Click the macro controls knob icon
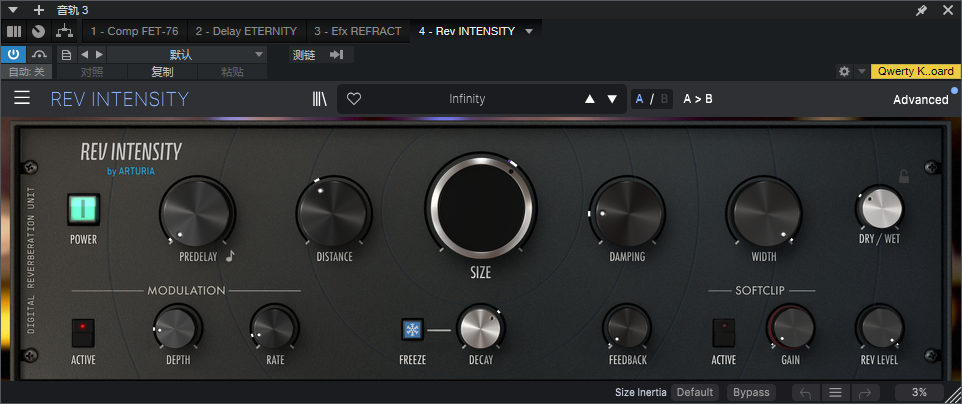Image resolution: width=962 pixels, height=404 pixels. coord(38,31)
